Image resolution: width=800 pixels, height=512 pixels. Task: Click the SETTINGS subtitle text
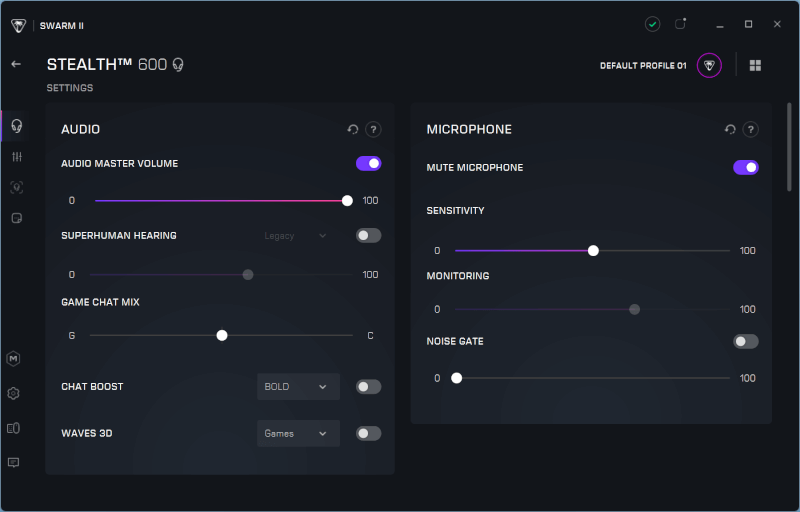click(x=70, y=88)
